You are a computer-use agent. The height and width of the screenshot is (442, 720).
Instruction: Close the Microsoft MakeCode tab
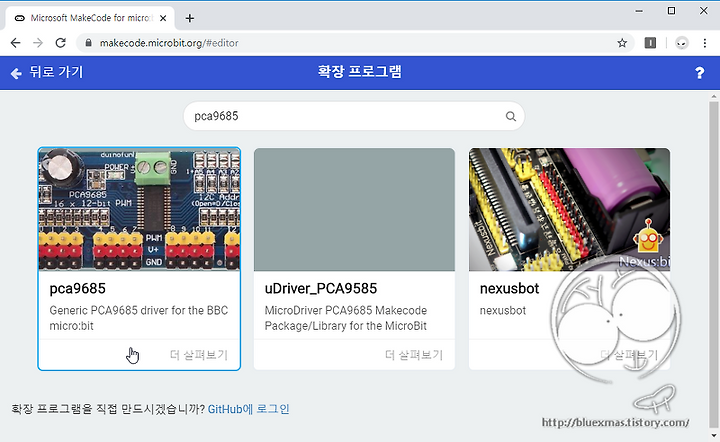tap(163, 18)
